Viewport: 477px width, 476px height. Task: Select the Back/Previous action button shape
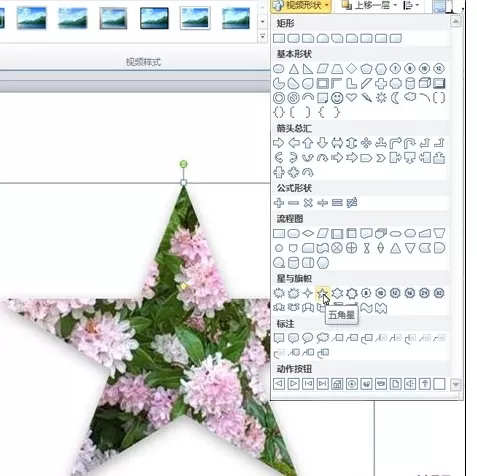pos(279,384)
